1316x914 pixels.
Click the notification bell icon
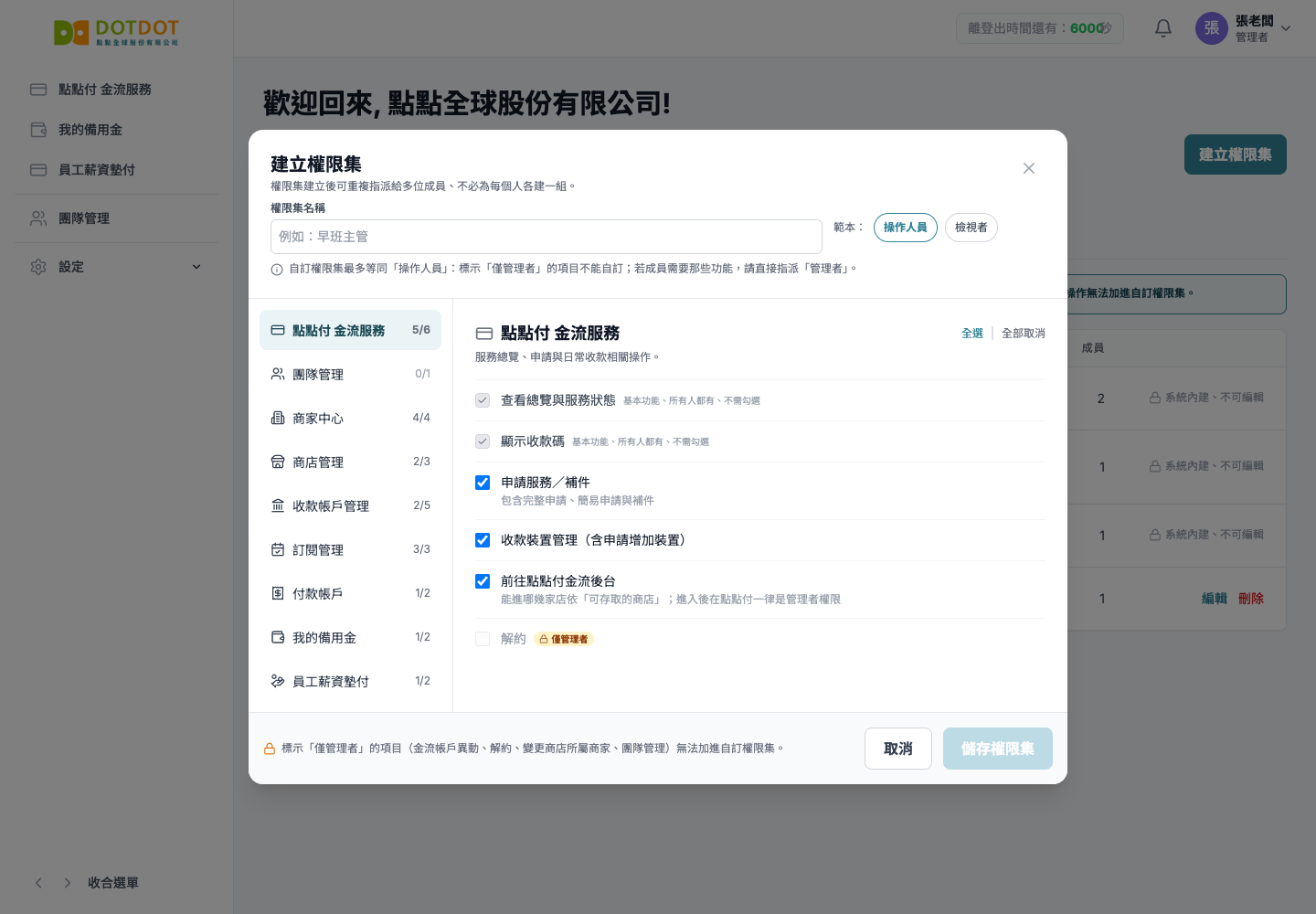(x=1163, y=28)
